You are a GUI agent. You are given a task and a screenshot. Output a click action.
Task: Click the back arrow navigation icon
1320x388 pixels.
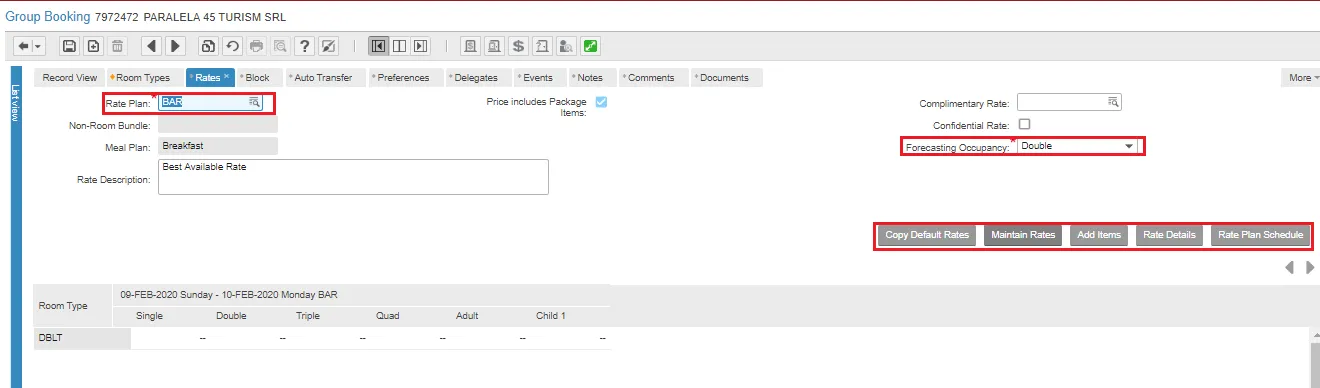pos(23,46)
